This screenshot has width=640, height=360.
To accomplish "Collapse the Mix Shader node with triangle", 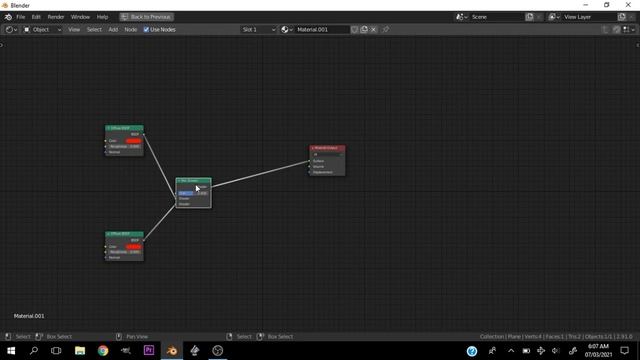I will tap(179, 180).
